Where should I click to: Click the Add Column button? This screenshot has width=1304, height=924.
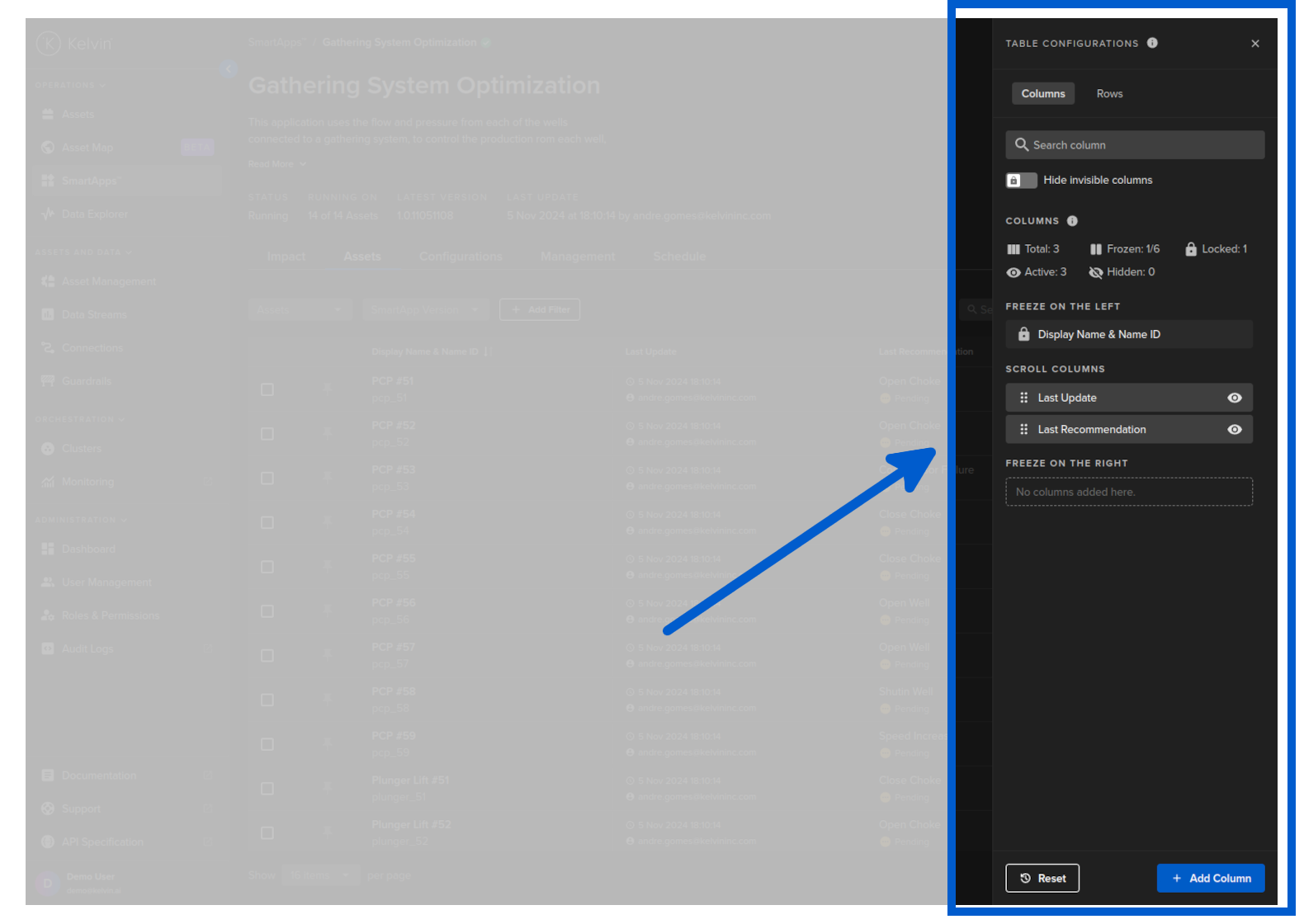(1210, 879)
